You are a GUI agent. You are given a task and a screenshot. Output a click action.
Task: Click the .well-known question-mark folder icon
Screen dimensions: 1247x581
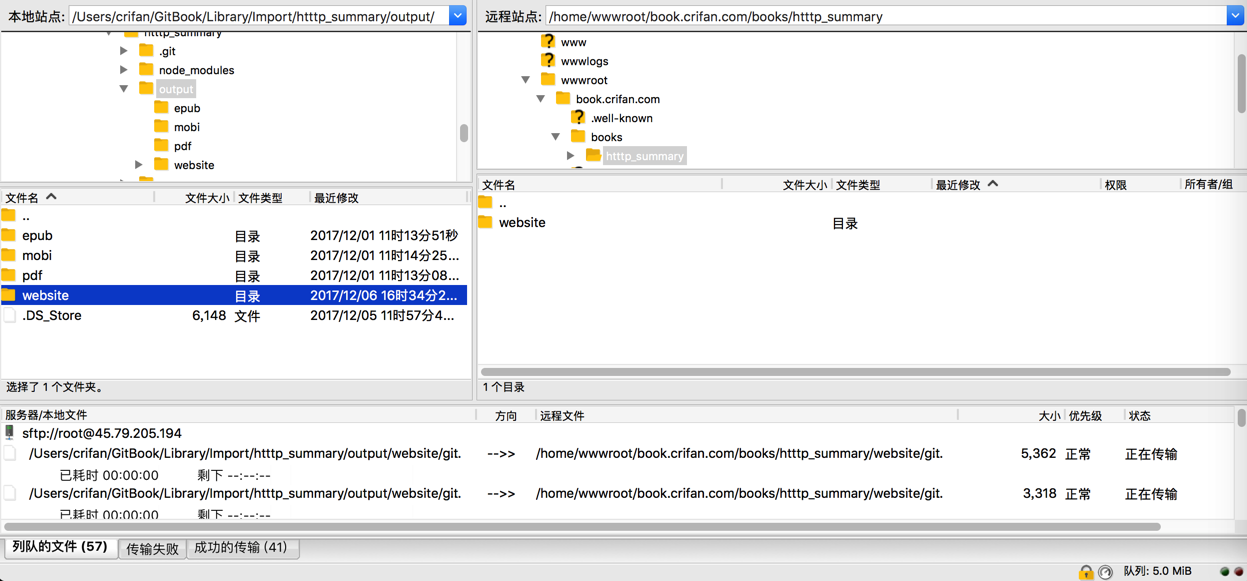tap(578, 117)
